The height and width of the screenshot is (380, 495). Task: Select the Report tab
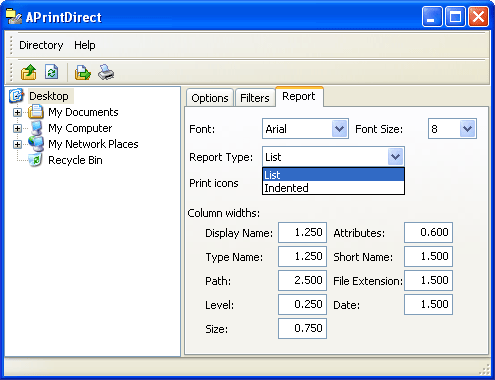click(299, 96)
